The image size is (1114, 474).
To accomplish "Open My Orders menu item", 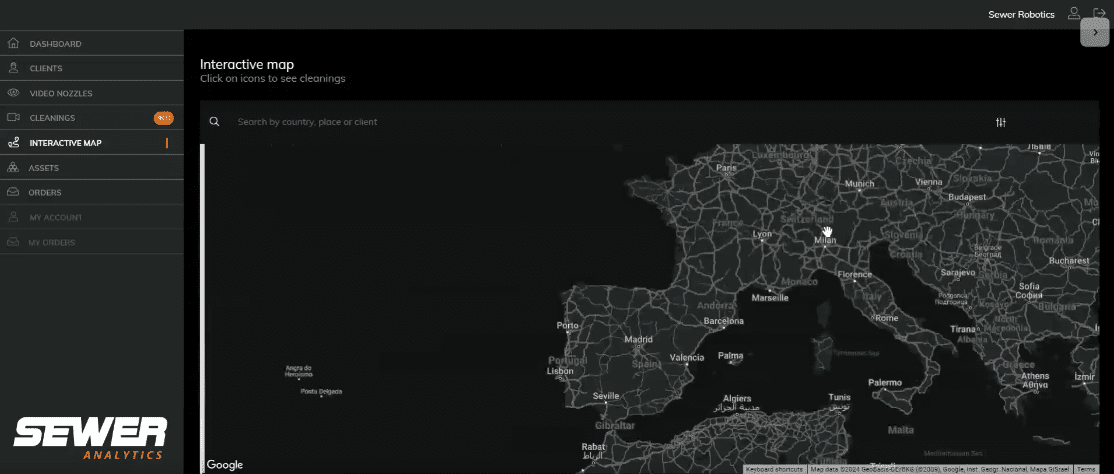I will (x=51, y=242).
